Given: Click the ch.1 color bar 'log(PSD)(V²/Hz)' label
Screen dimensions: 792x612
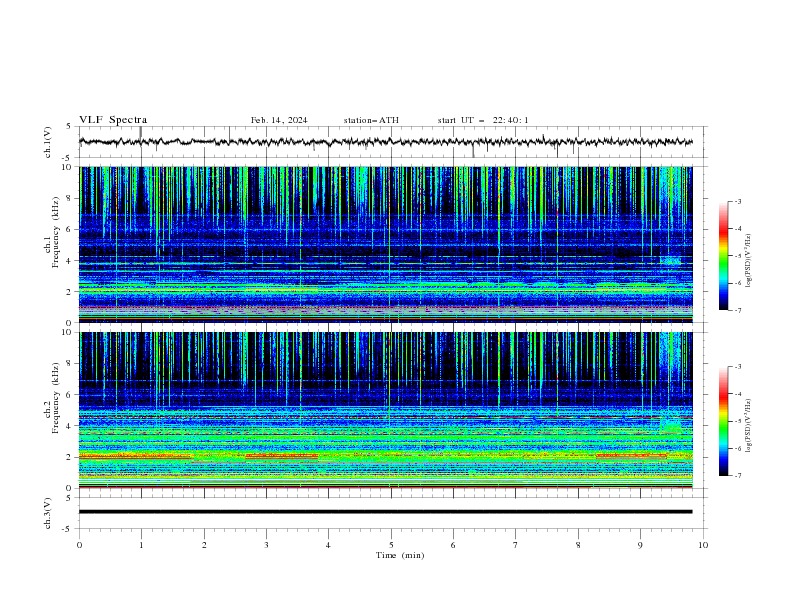Looking at the screenshot, I should click(x=749, y=261).
